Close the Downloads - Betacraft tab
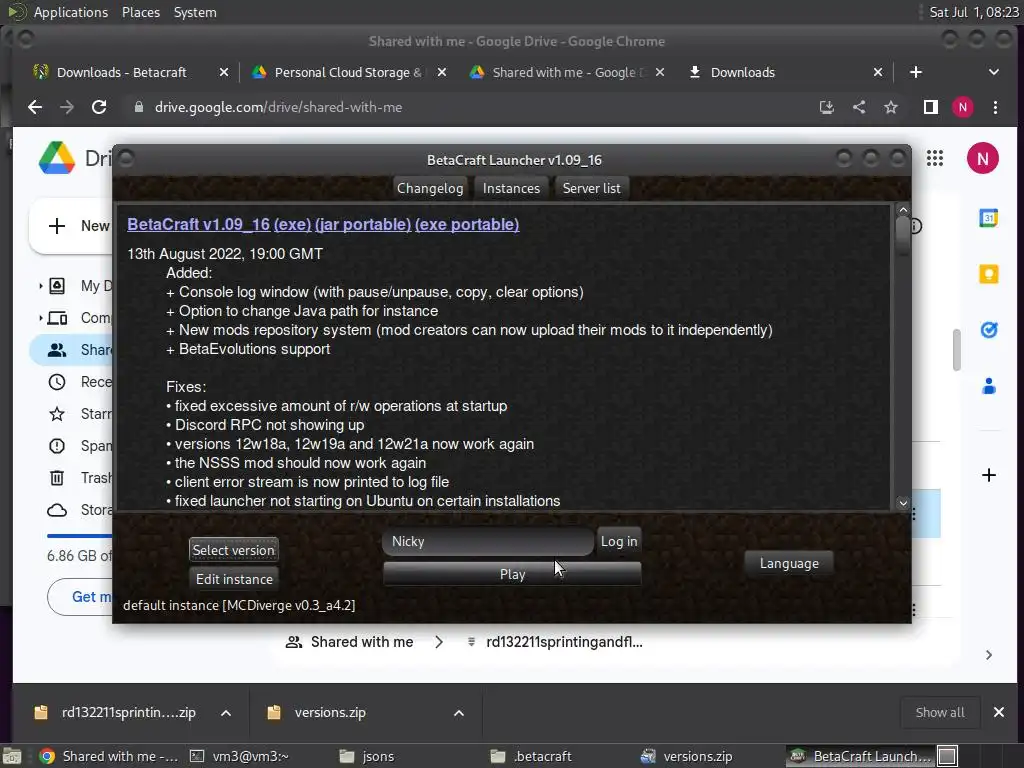Screen dimensions: 1024x768 224,72
